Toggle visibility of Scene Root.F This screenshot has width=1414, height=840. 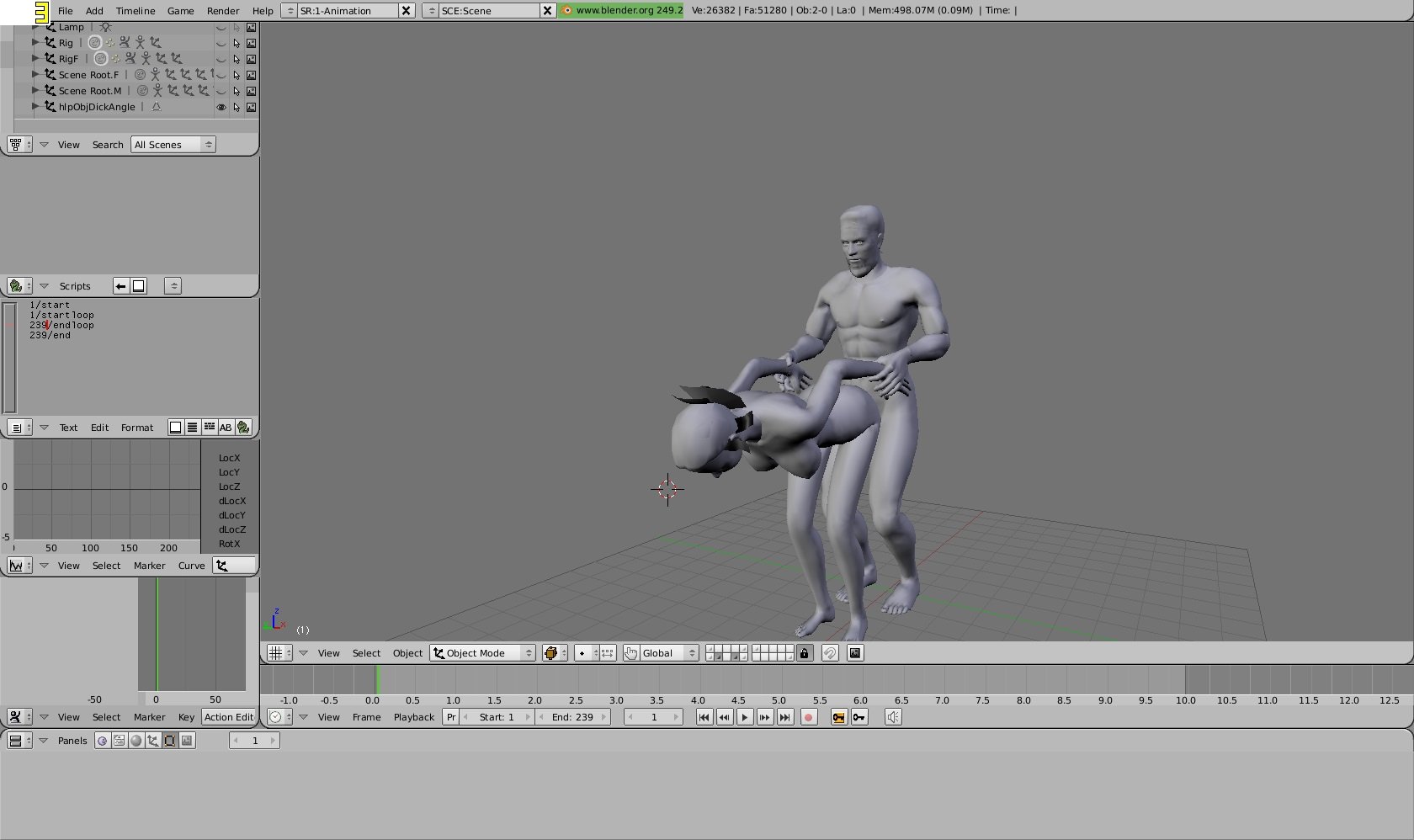[221, 75]
